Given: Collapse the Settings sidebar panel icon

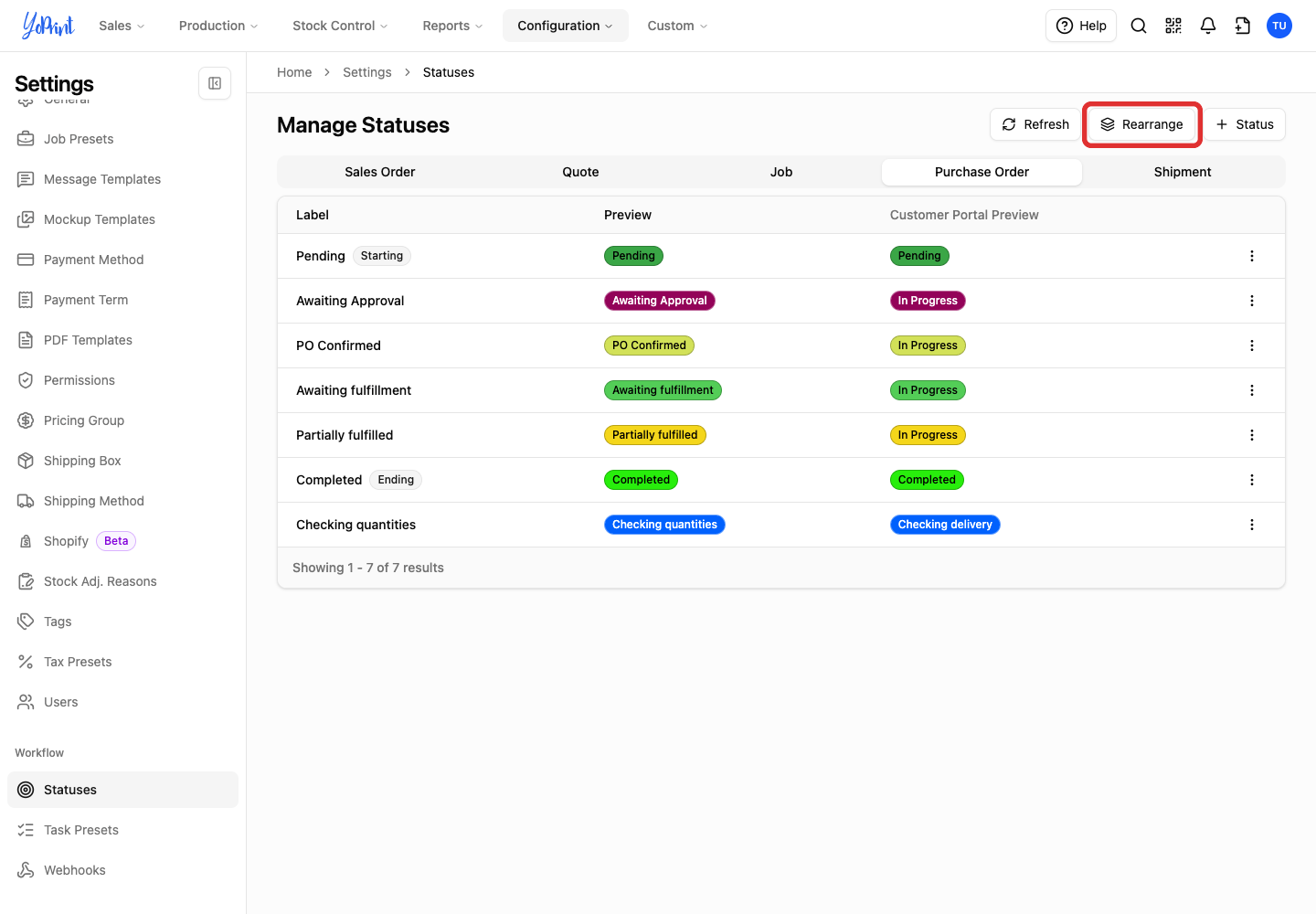Looking at the screenshot, I should pyautogui.click(x=215, y=83).
